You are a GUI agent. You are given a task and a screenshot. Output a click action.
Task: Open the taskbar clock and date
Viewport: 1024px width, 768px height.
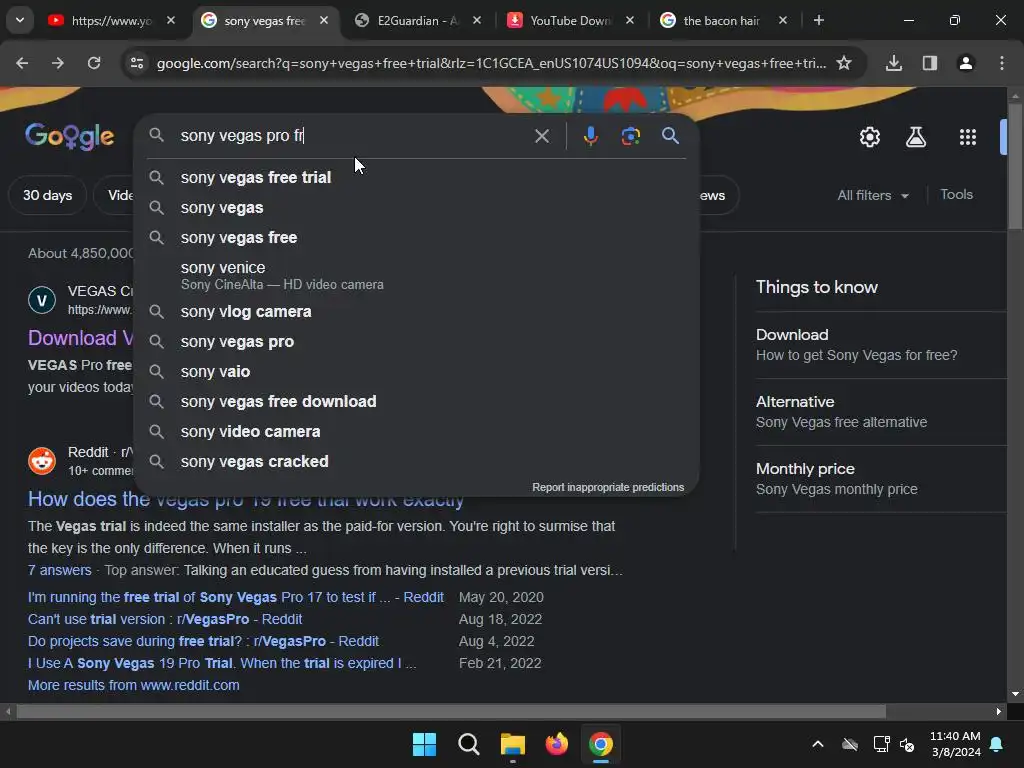point(955,744)
